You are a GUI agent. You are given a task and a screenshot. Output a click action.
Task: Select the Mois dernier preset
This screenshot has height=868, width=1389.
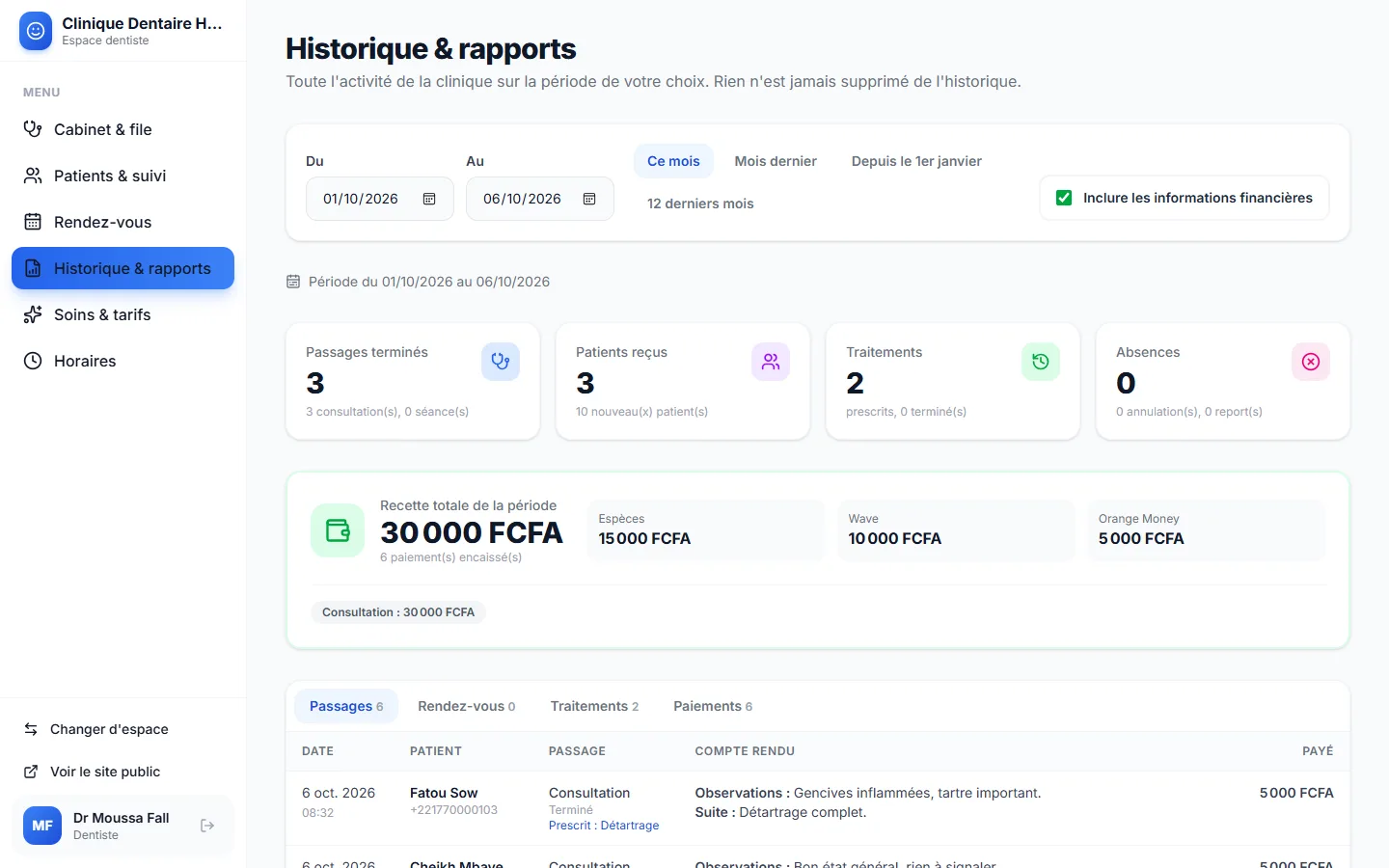tap(776, 161)
